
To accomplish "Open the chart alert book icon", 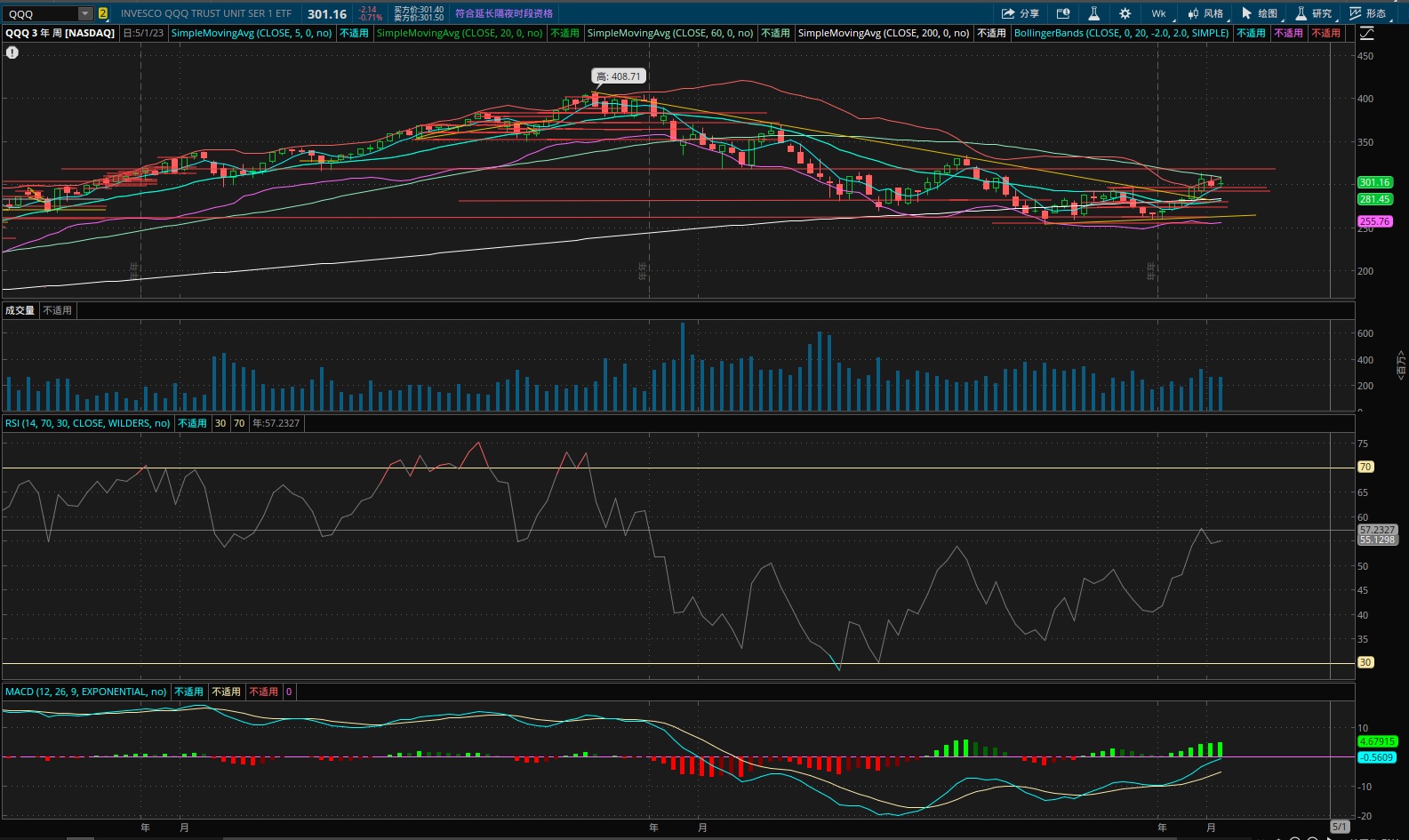I will pyautogui.click(x=1062, y=13).
